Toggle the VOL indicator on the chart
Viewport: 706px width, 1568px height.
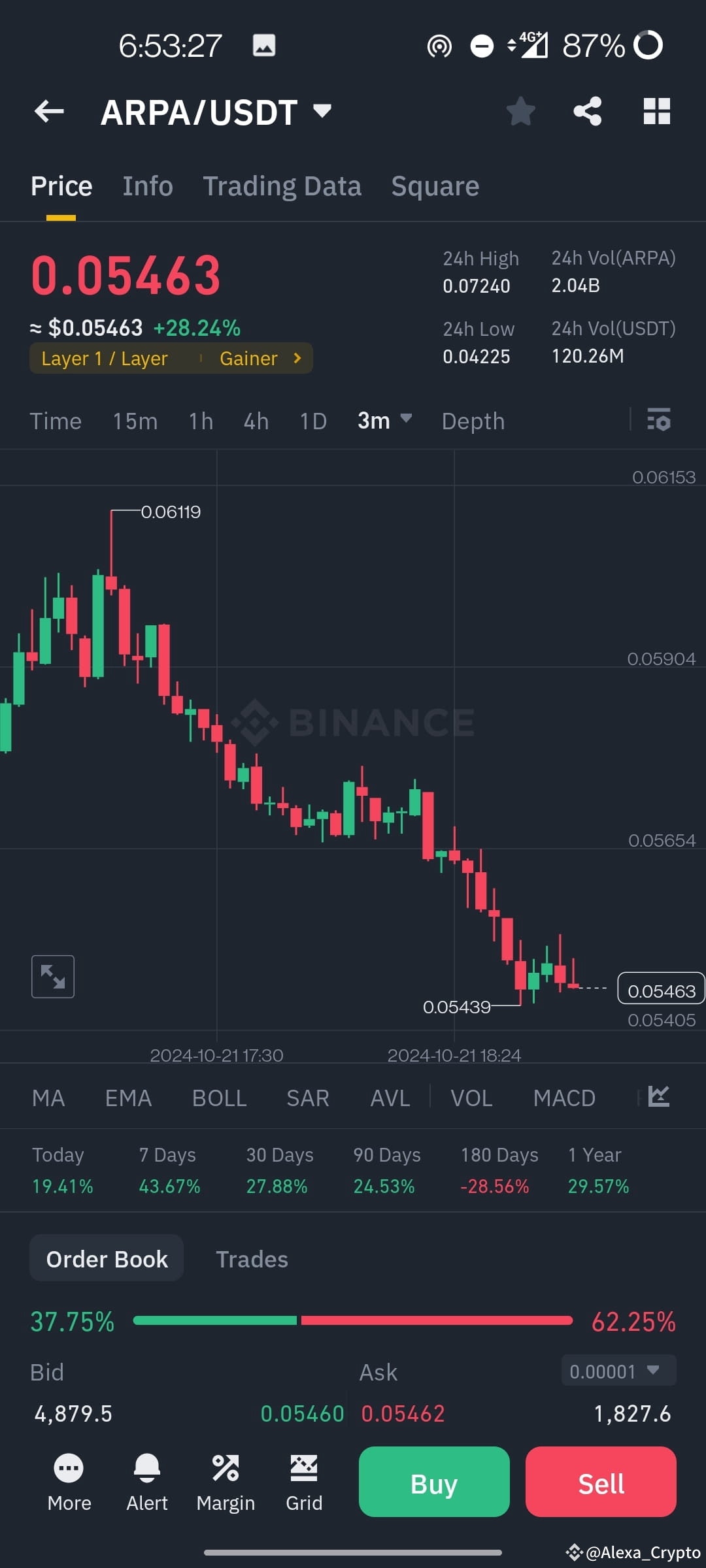click(x=471, y=1098)
